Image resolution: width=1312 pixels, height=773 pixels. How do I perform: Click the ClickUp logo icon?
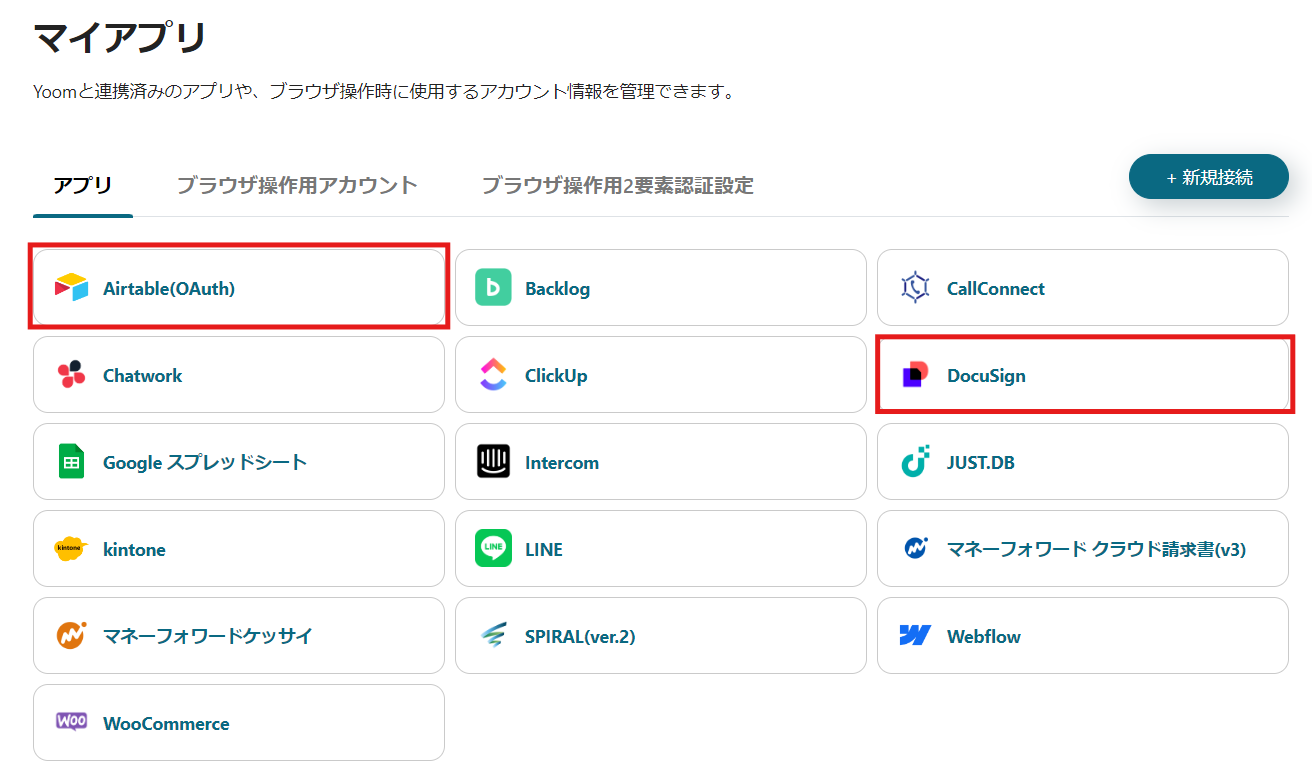pos(493,375)
